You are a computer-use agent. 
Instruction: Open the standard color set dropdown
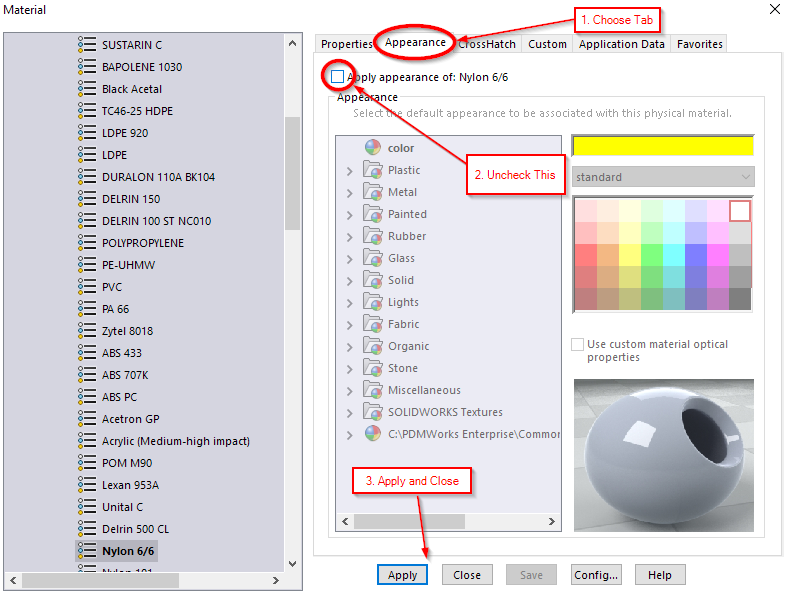coord(662,177)
